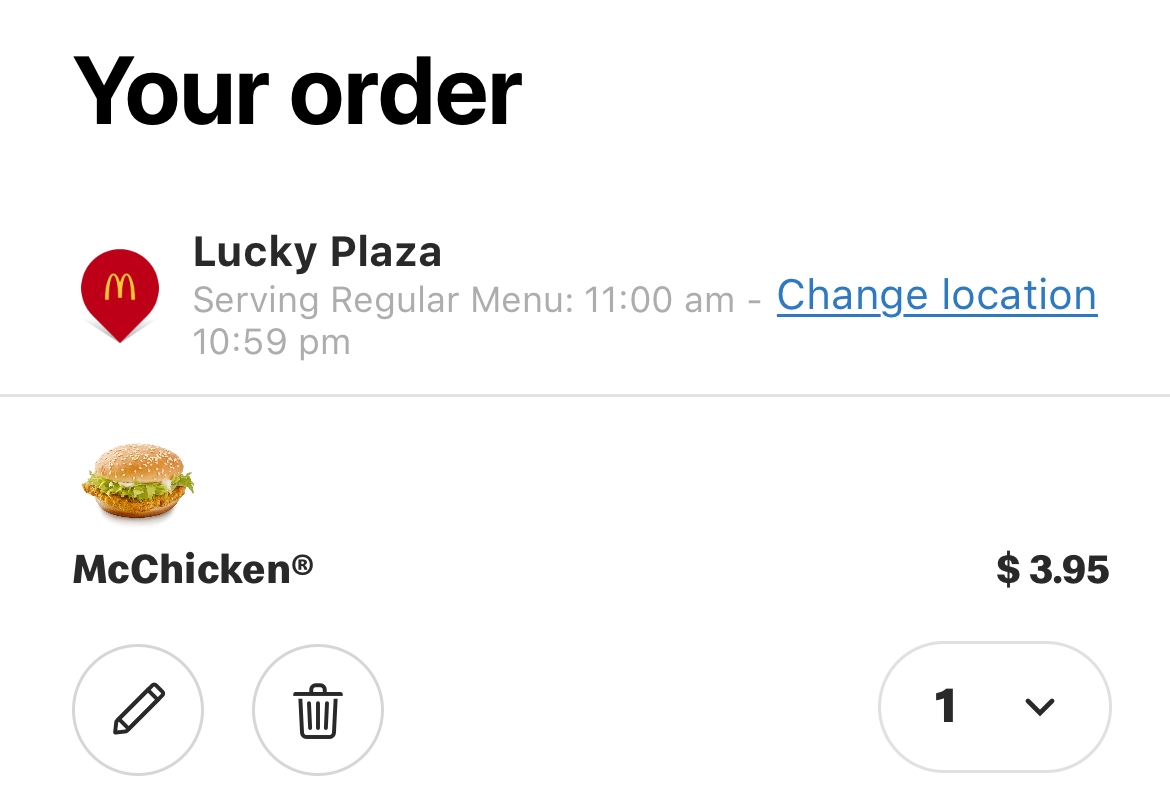Click the McChicken burger thumbnail image
The width and height of the screenshot is (1170, 801).
click(138, 481)
